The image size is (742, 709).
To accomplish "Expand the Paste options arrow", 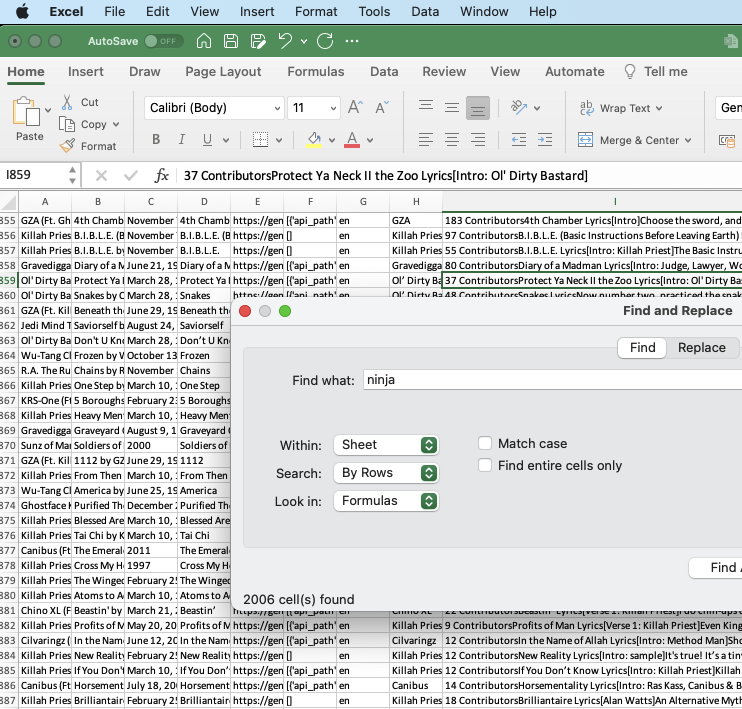I will point(48,110).
